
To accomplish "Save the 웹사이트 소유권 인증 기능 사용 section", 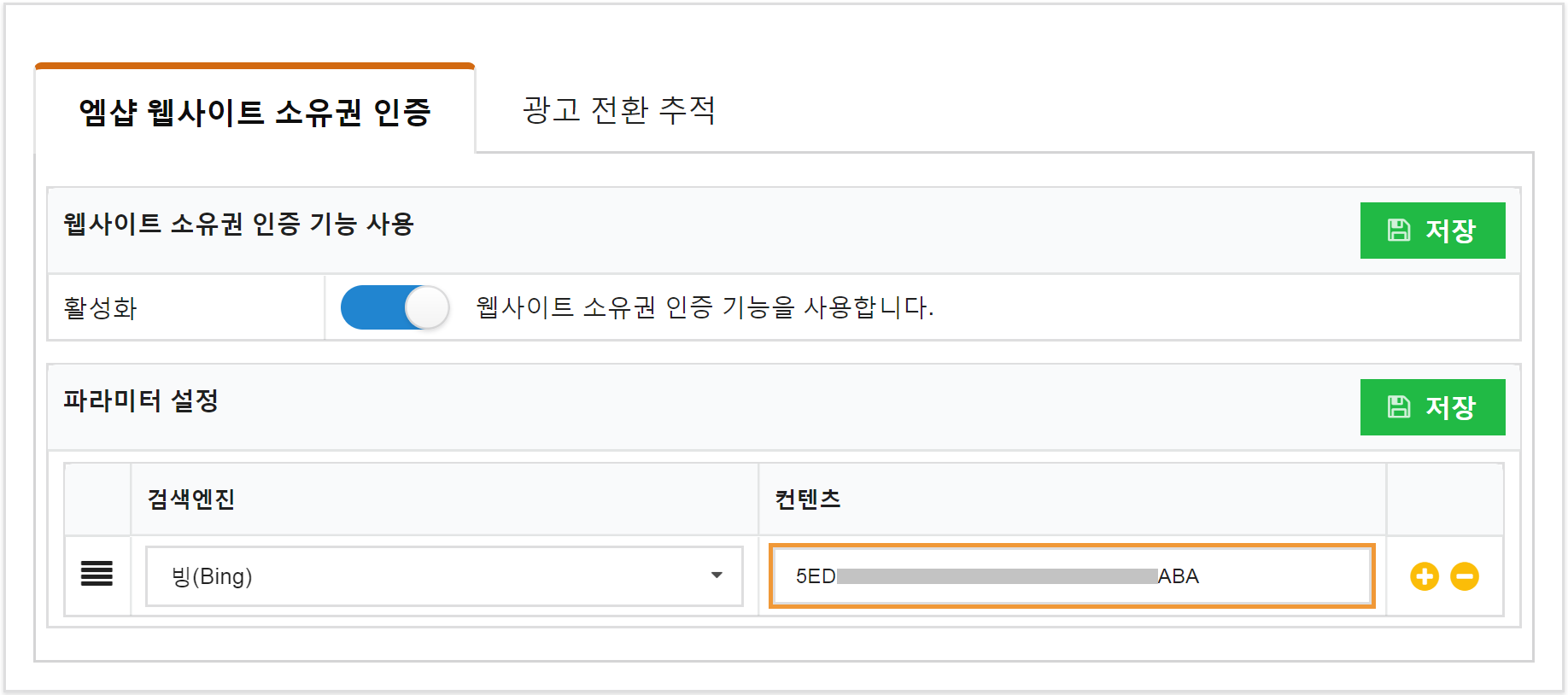I will click(x=1432, y=231).
